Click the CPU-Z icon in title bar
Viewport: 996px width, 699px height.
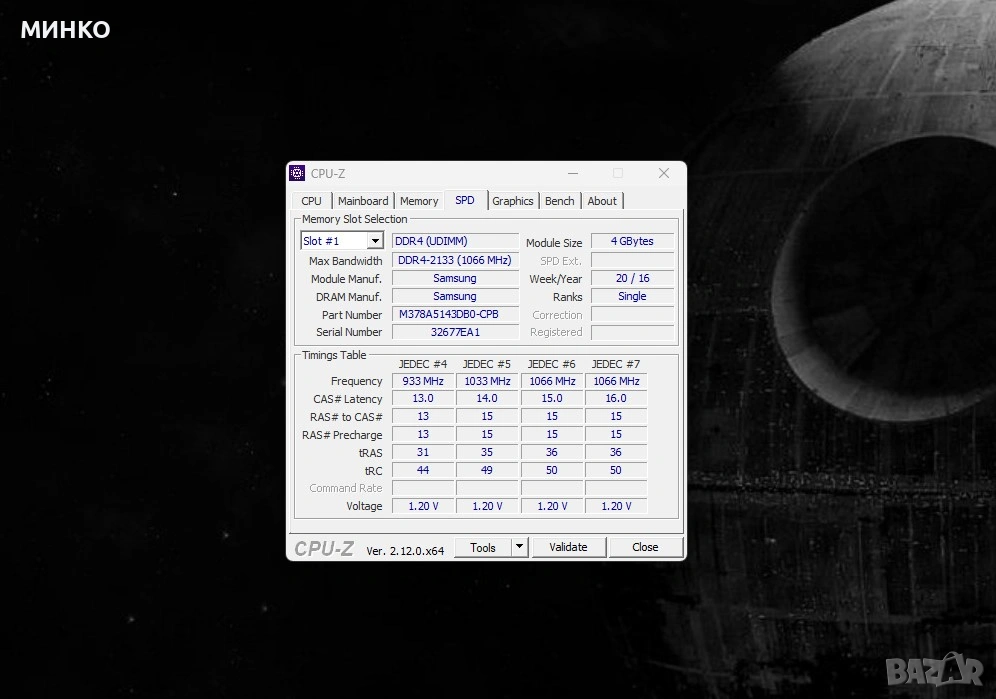[297, 173]
